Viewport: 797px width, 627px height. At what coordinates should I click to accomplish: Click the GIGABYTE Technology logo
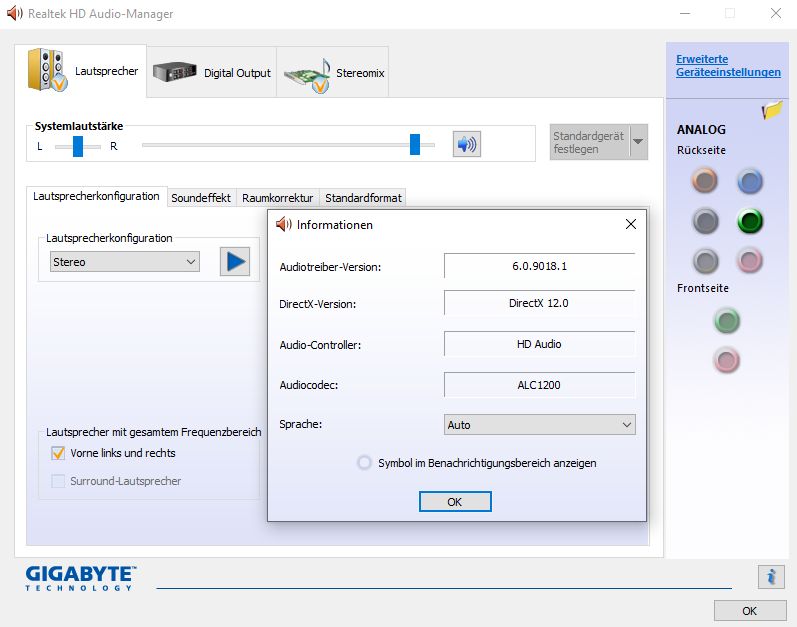click(81, 578)
